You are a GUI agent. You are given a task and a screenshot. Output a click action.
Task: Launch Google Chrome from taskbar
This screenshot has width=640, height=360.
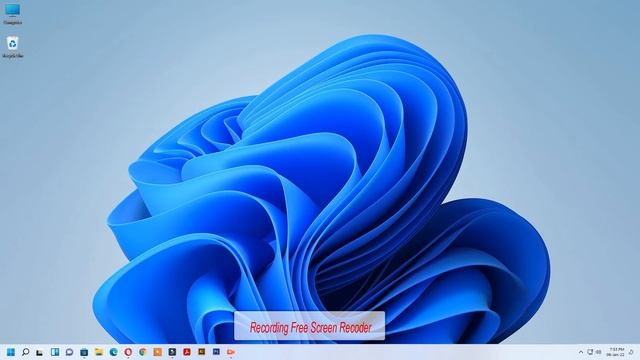click(143, 352)
